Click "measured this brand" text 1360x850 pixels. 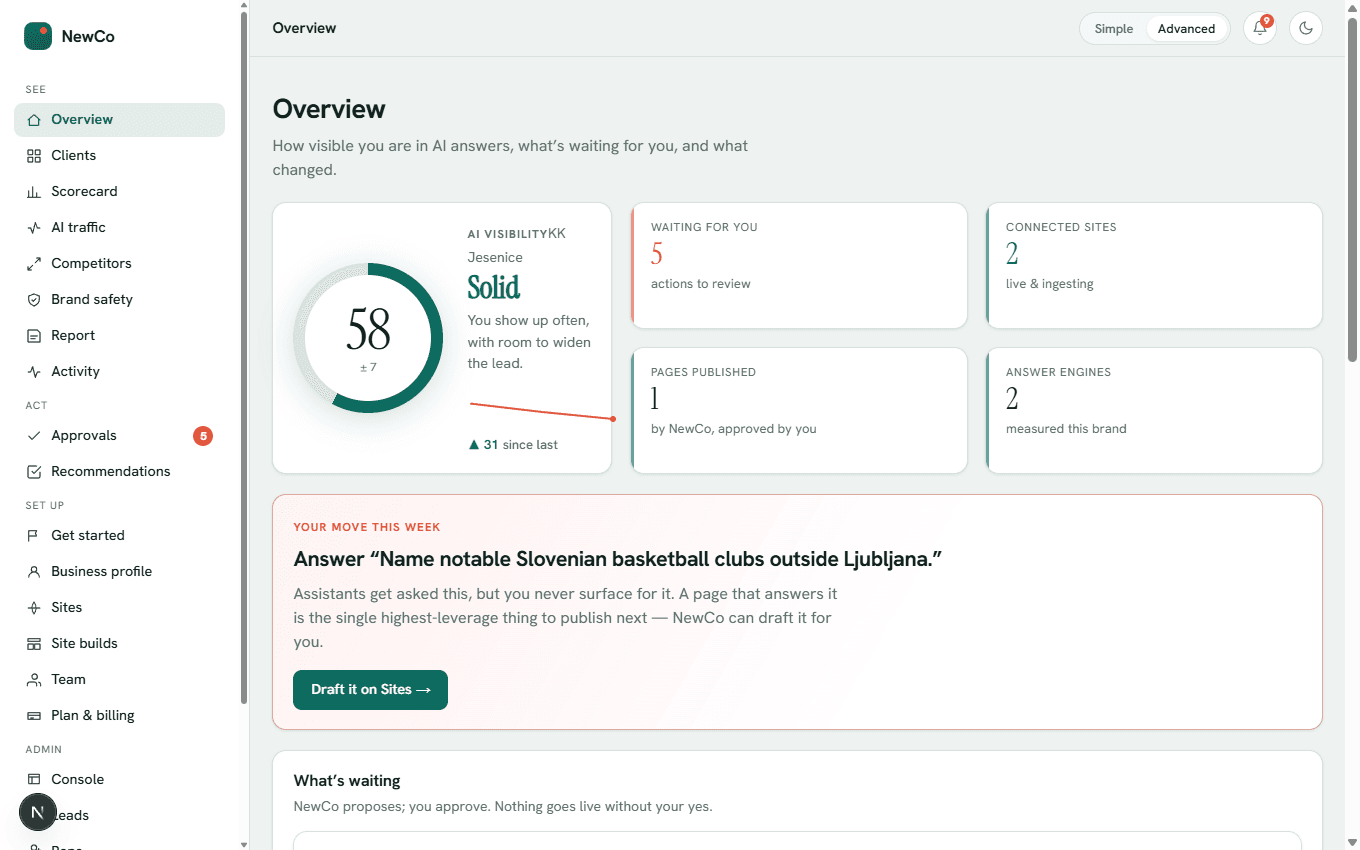click(x=1066, y=429)
